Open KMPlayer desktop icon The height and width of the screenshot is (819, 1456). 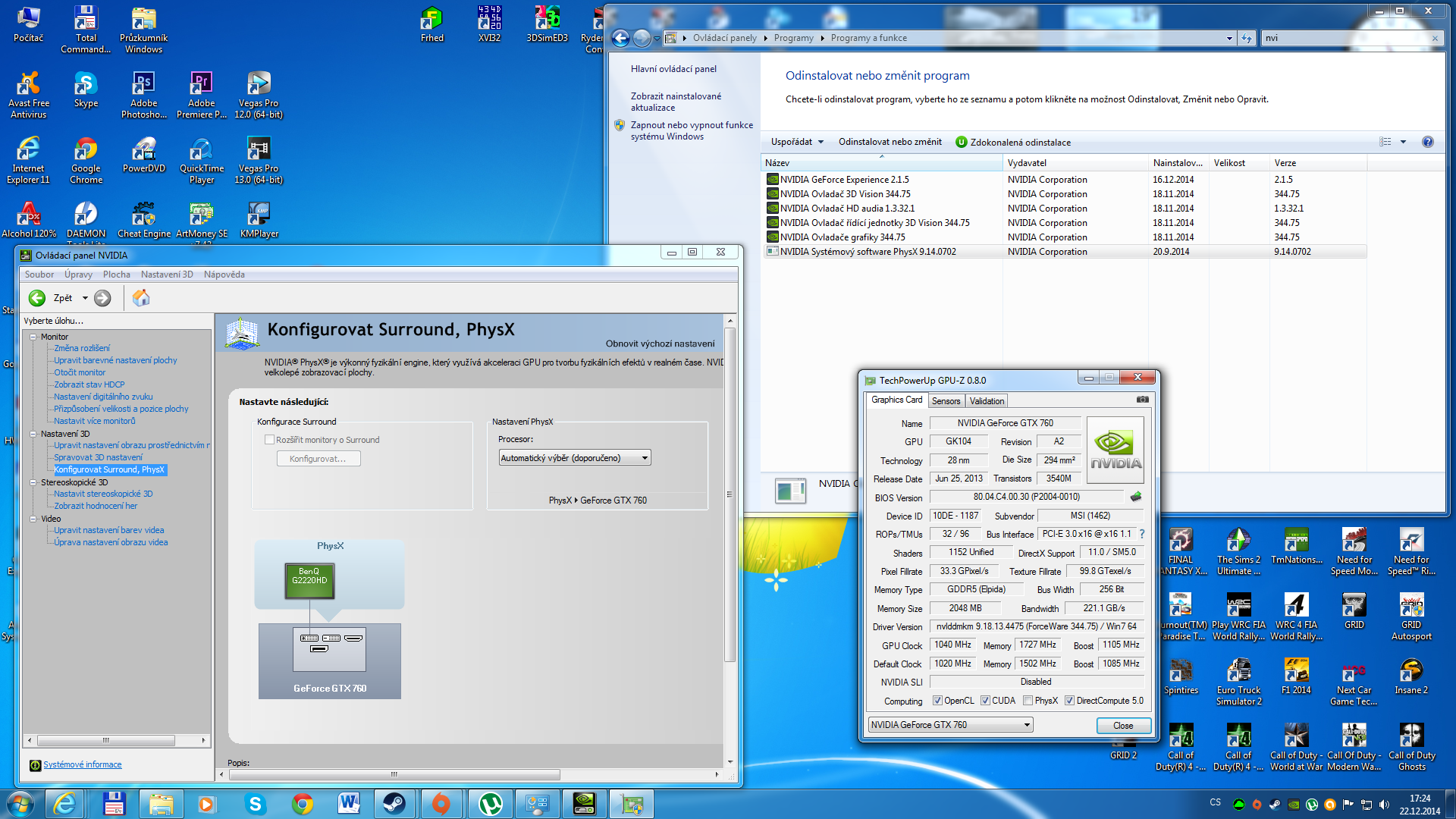259,221
